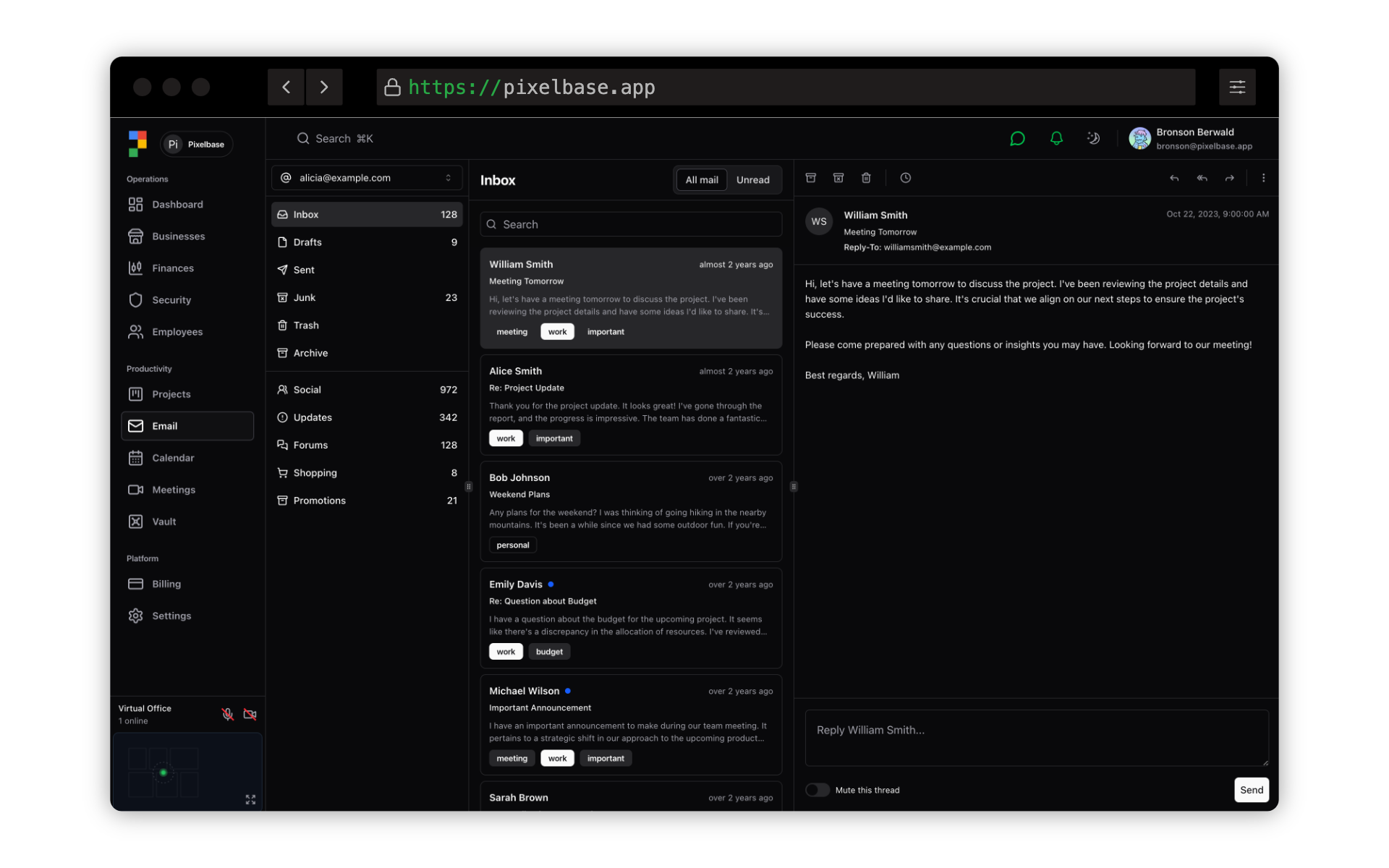The height and width of the screenshot is (868, 1389).
Task: Open the Calendar section in sidebar
Action: [x=172, y=458]
